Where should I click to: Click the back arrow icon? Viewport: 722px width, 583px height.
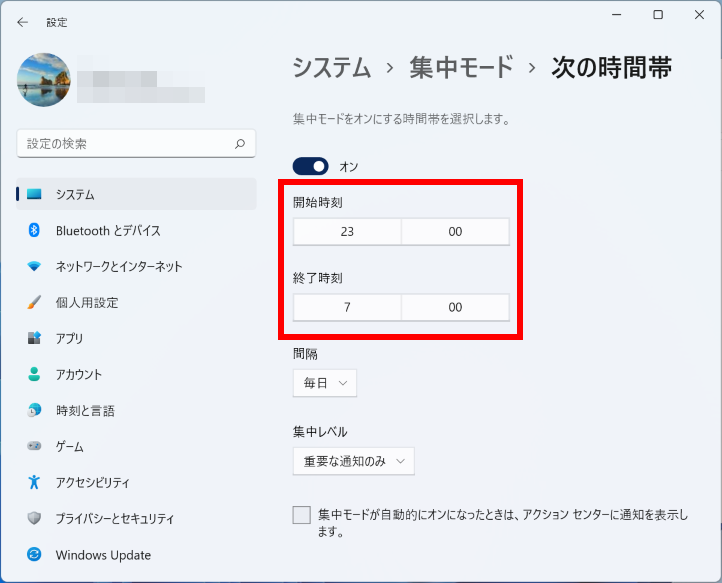[x=22, y=22]
